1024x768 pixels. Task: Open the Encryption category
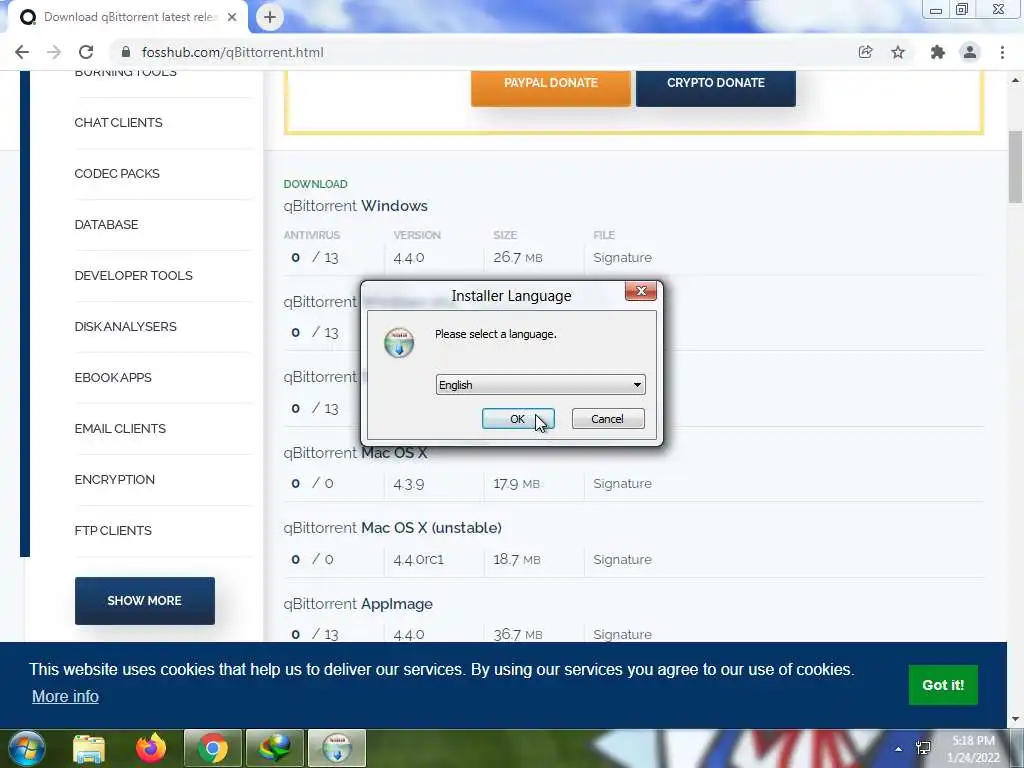point(114,479)
